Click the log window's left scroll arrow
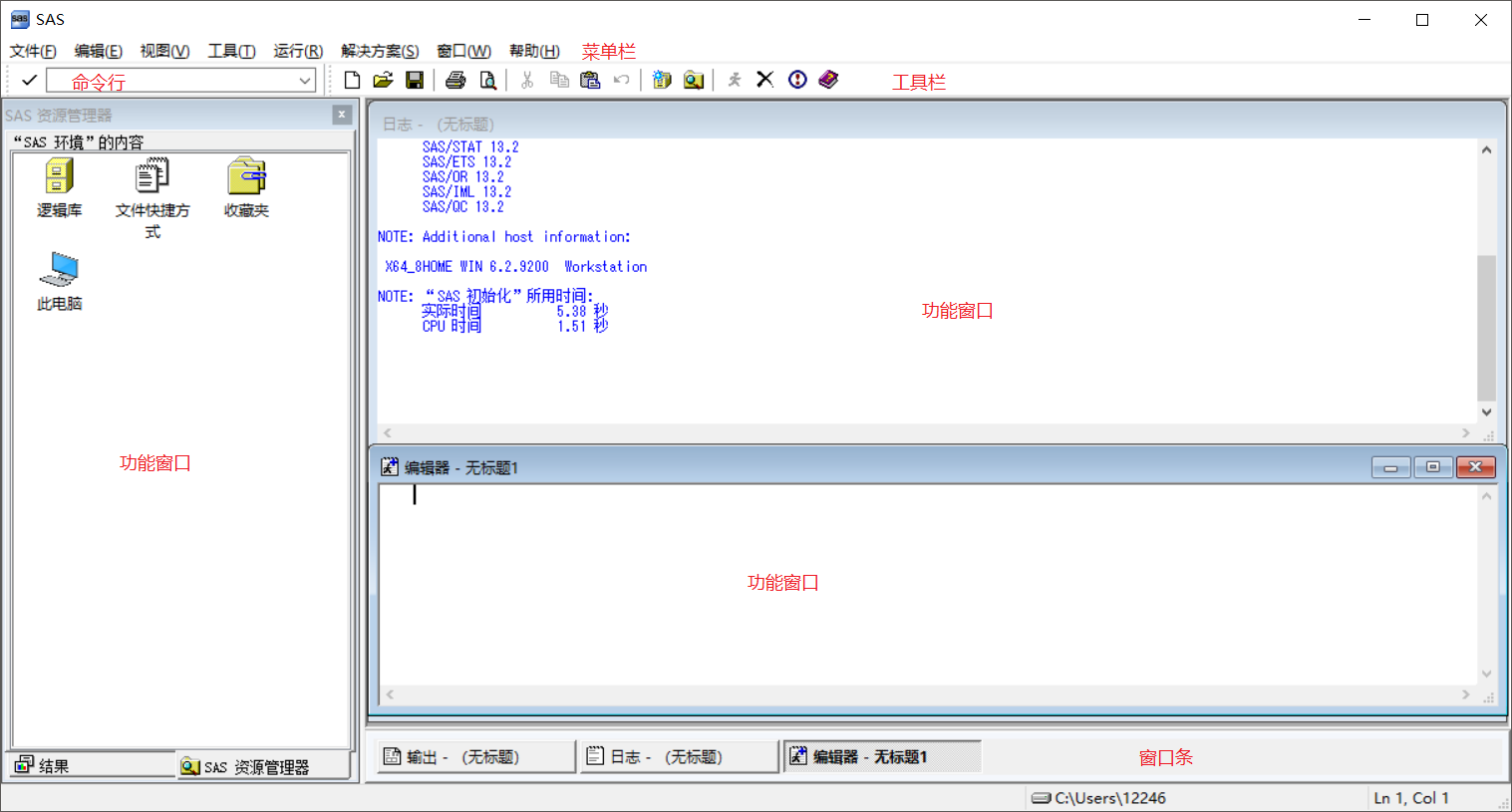This screenshot has width=1512, height=812. 388,432
